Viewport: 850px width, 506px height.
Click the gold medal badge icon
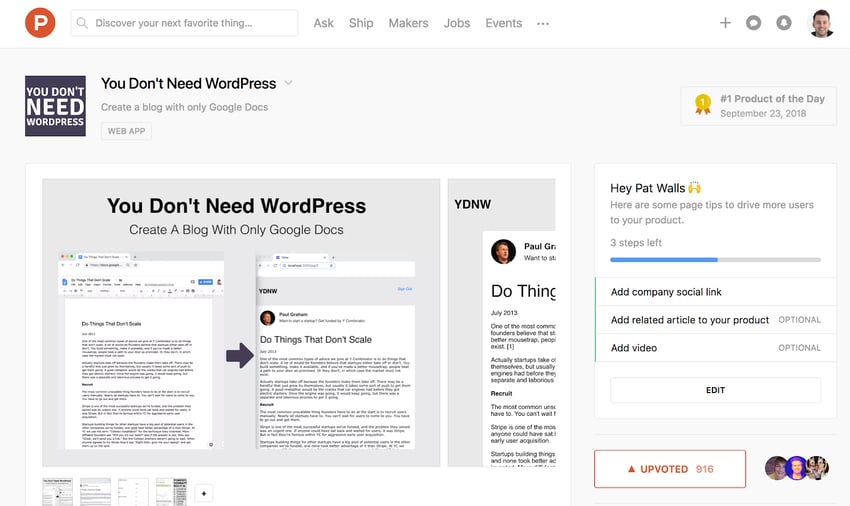pos(703,104)
